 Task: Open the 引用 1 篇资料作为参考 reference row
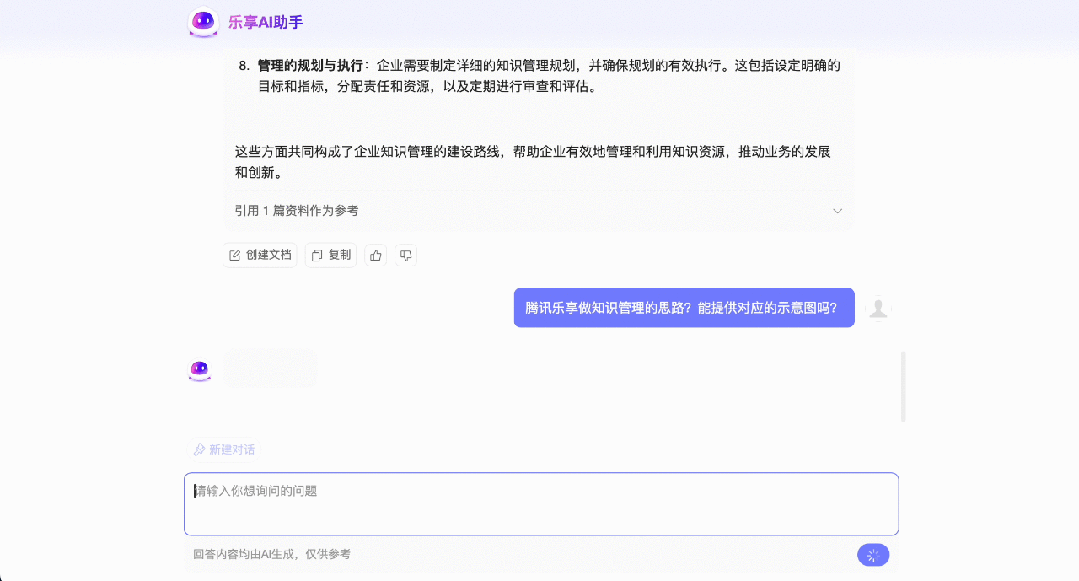click(538, 211)
